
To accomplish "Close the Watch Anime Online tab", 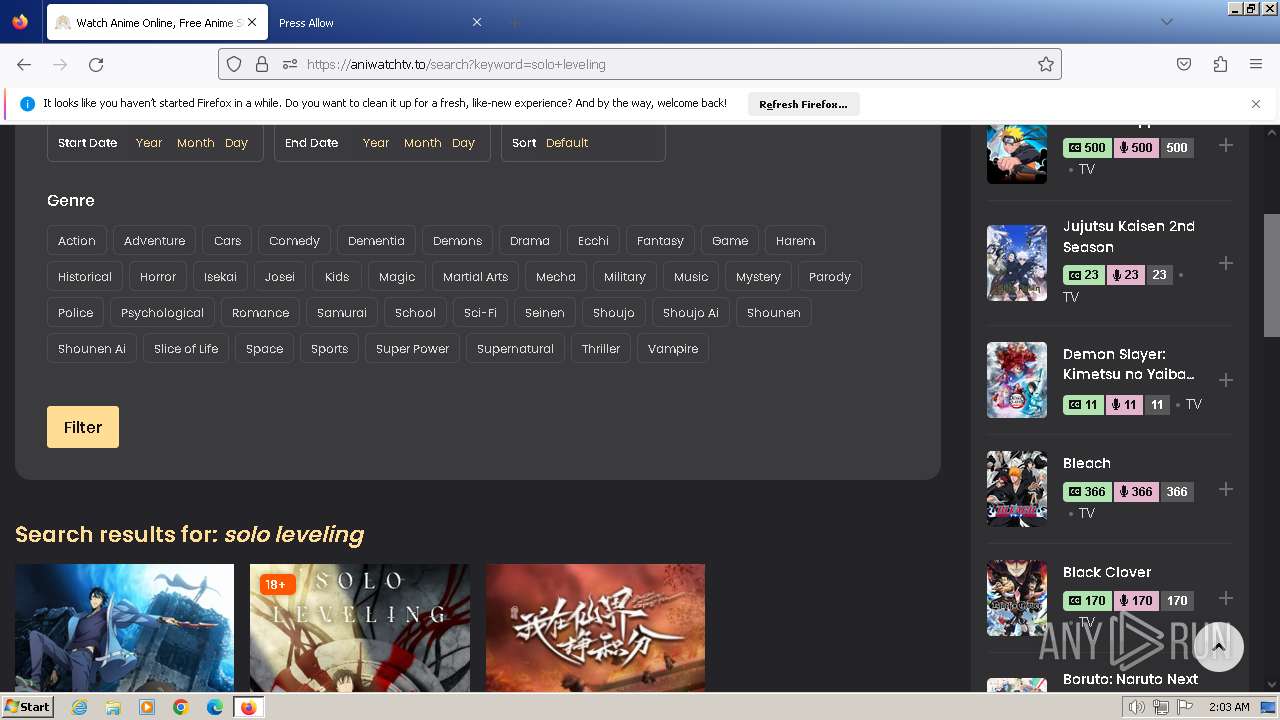I will 251,22.
